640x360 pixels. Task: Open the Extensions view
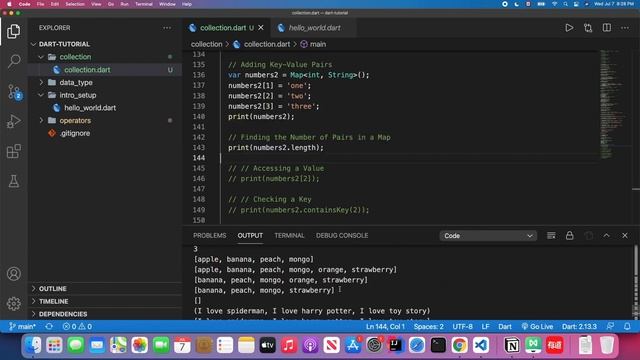[x=13, y=151]
